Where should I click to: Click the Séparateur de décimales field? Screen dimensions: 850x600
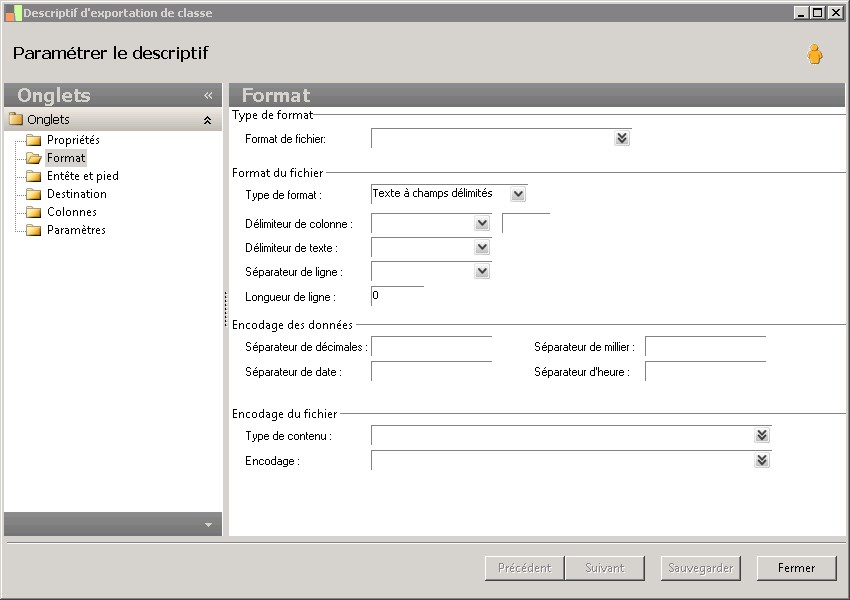(x=431, y=347)
